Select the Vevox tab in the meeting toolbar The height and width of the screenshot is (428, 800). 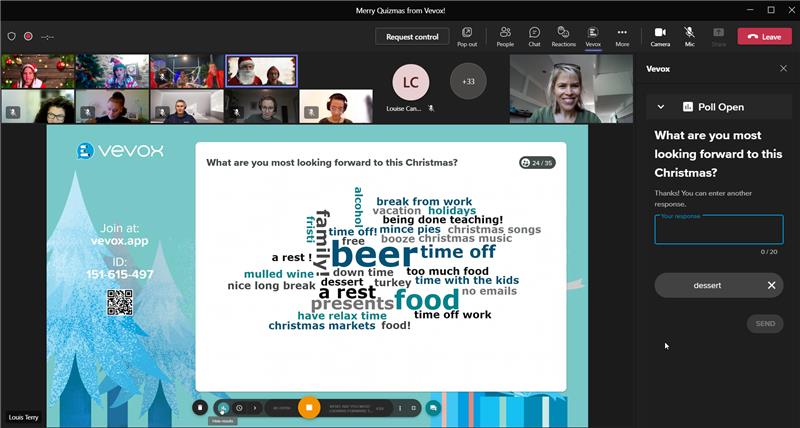click(593, 36)
